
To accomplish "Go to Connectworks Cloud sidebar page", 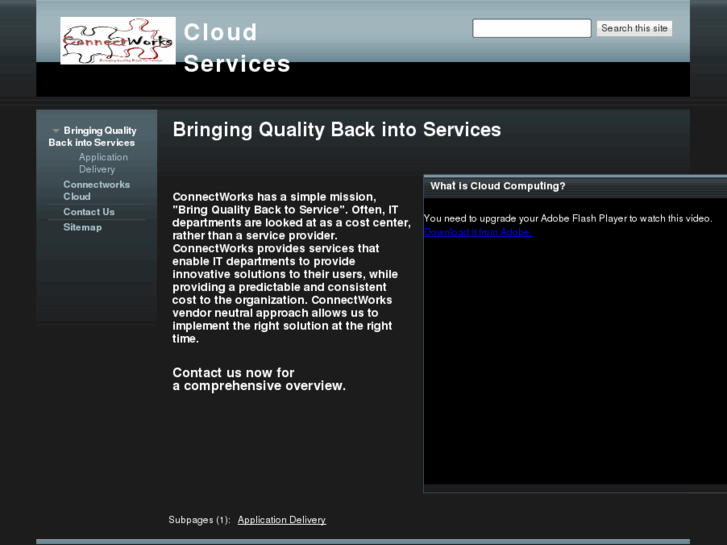I will 96,190.
